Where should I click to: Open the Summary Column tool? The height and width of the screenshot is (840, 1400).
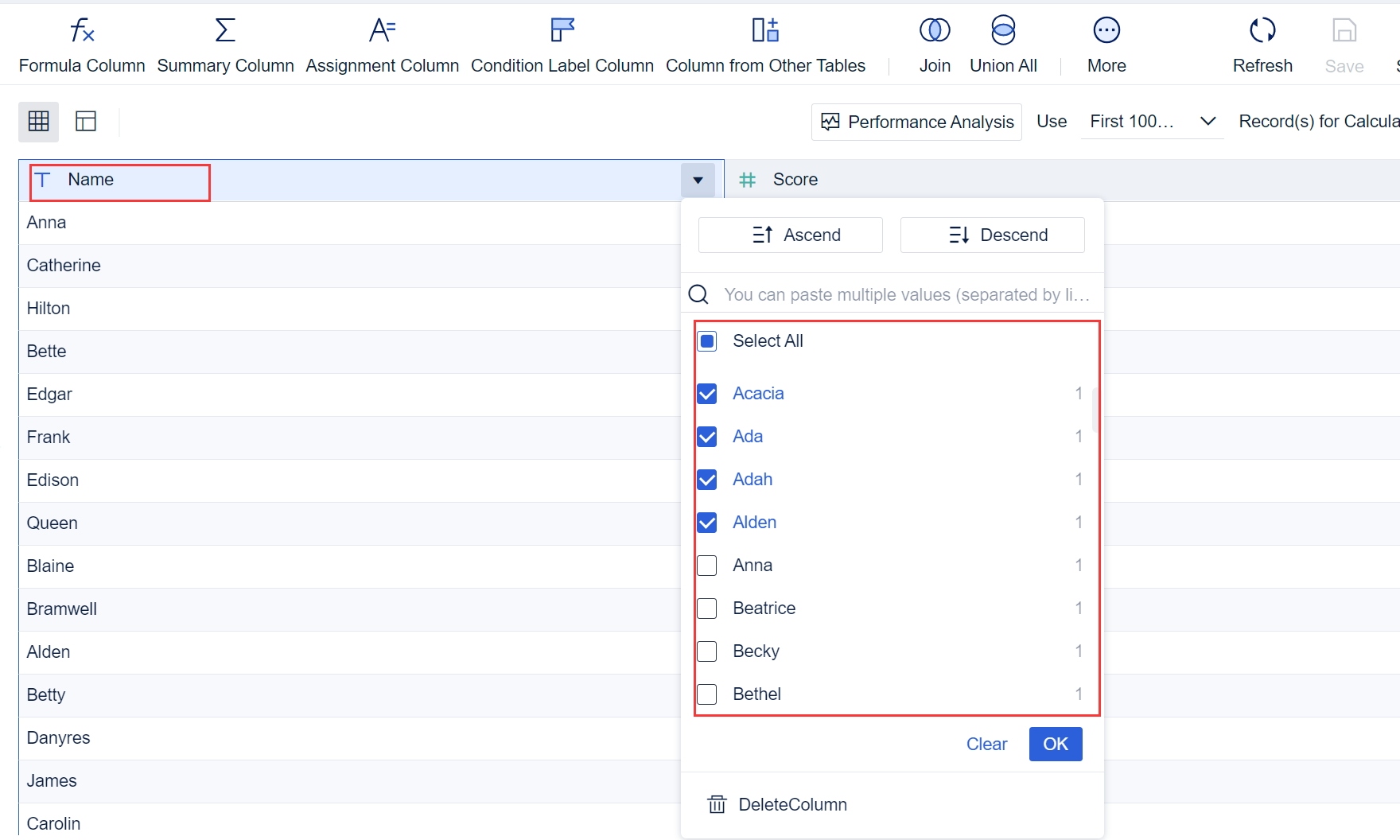(225, 44)
